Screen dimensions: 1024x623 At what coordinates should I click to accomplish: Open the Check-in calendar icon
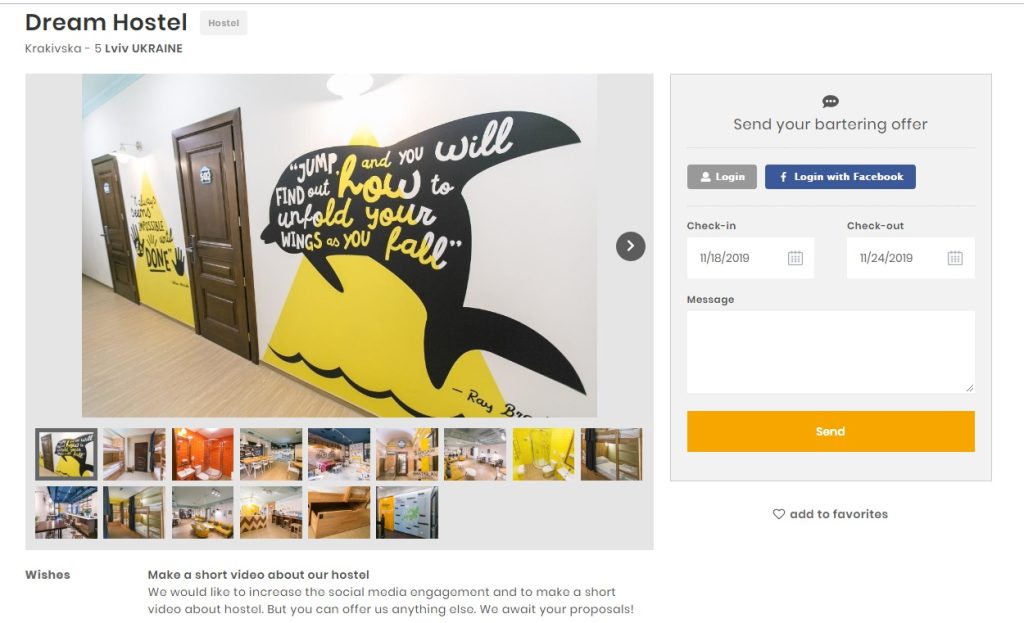click(795, 258)
